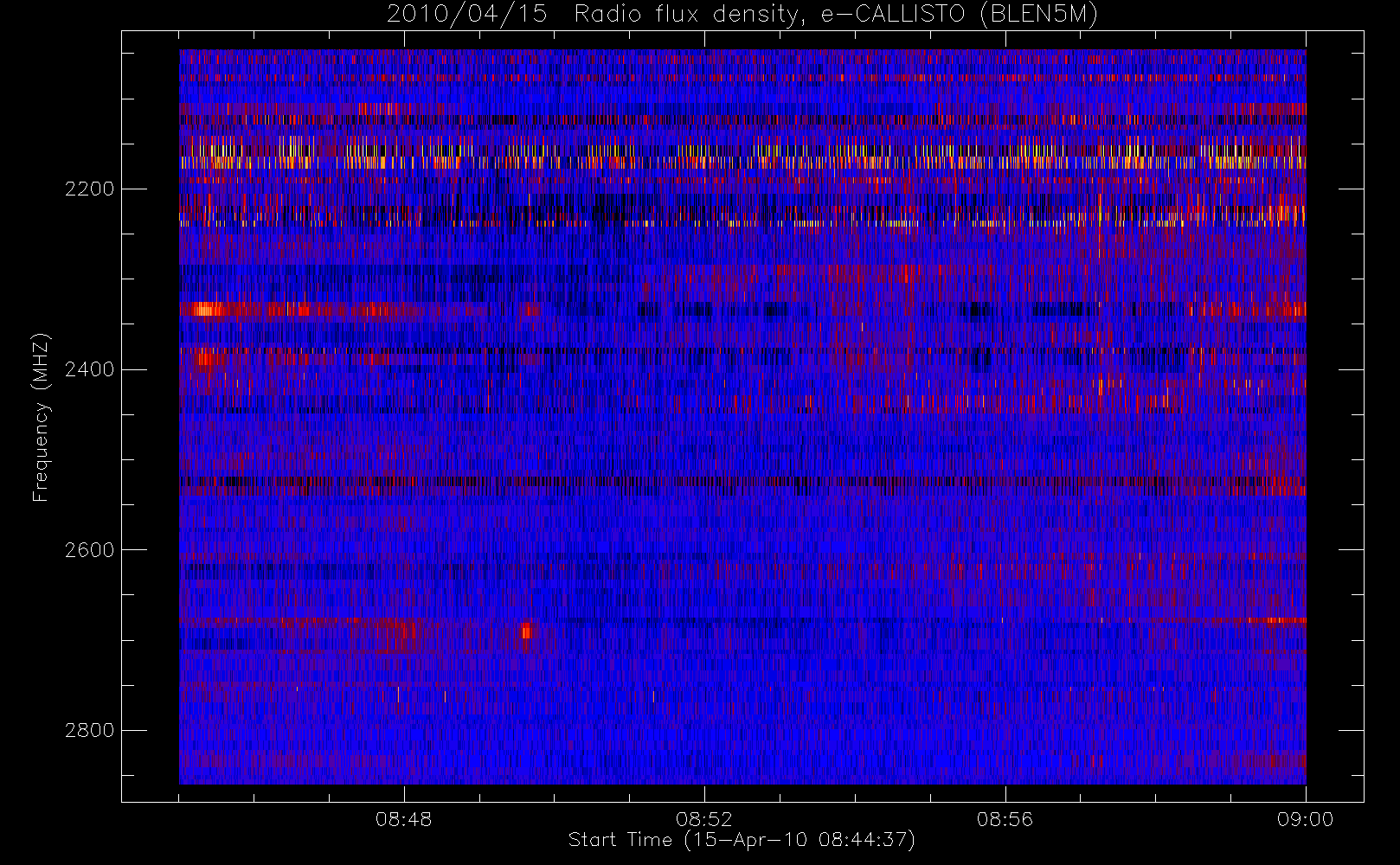
Task: Click the 2400 frequency tick label
Action: click(x=89, y=370)
